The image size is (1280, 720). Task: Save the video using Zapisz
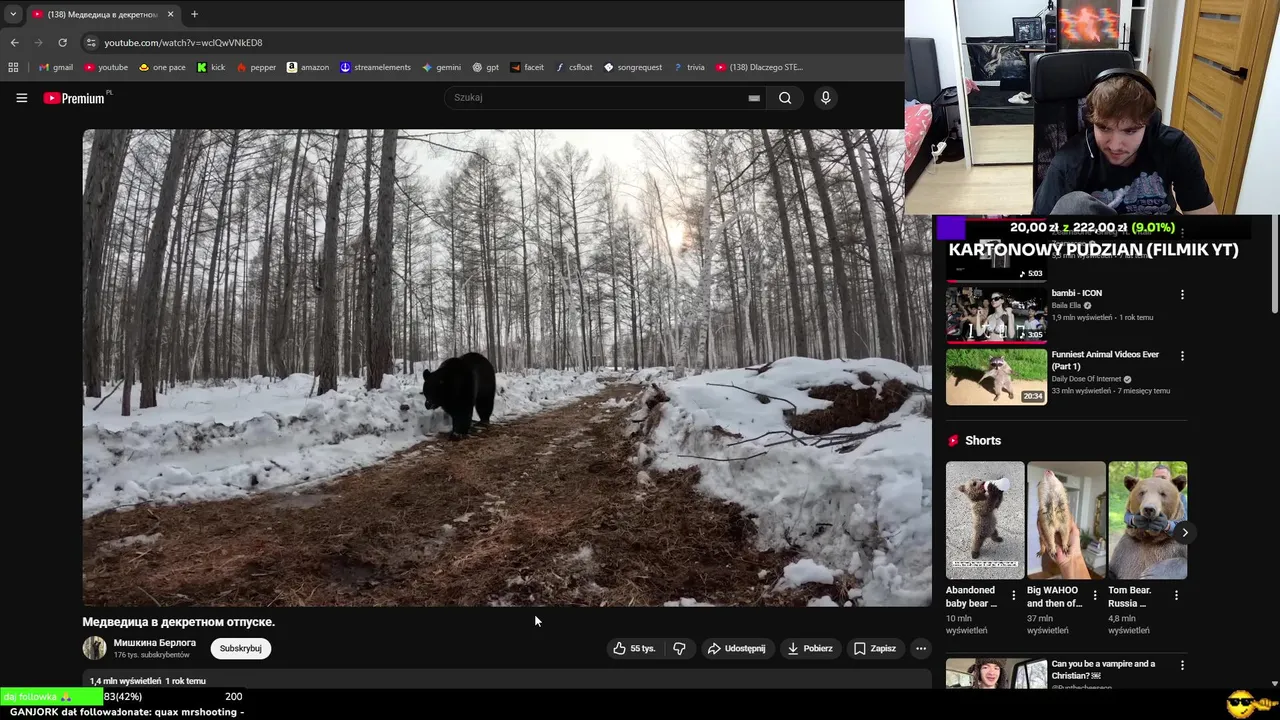pyautogui.click(x=874, y=648)
